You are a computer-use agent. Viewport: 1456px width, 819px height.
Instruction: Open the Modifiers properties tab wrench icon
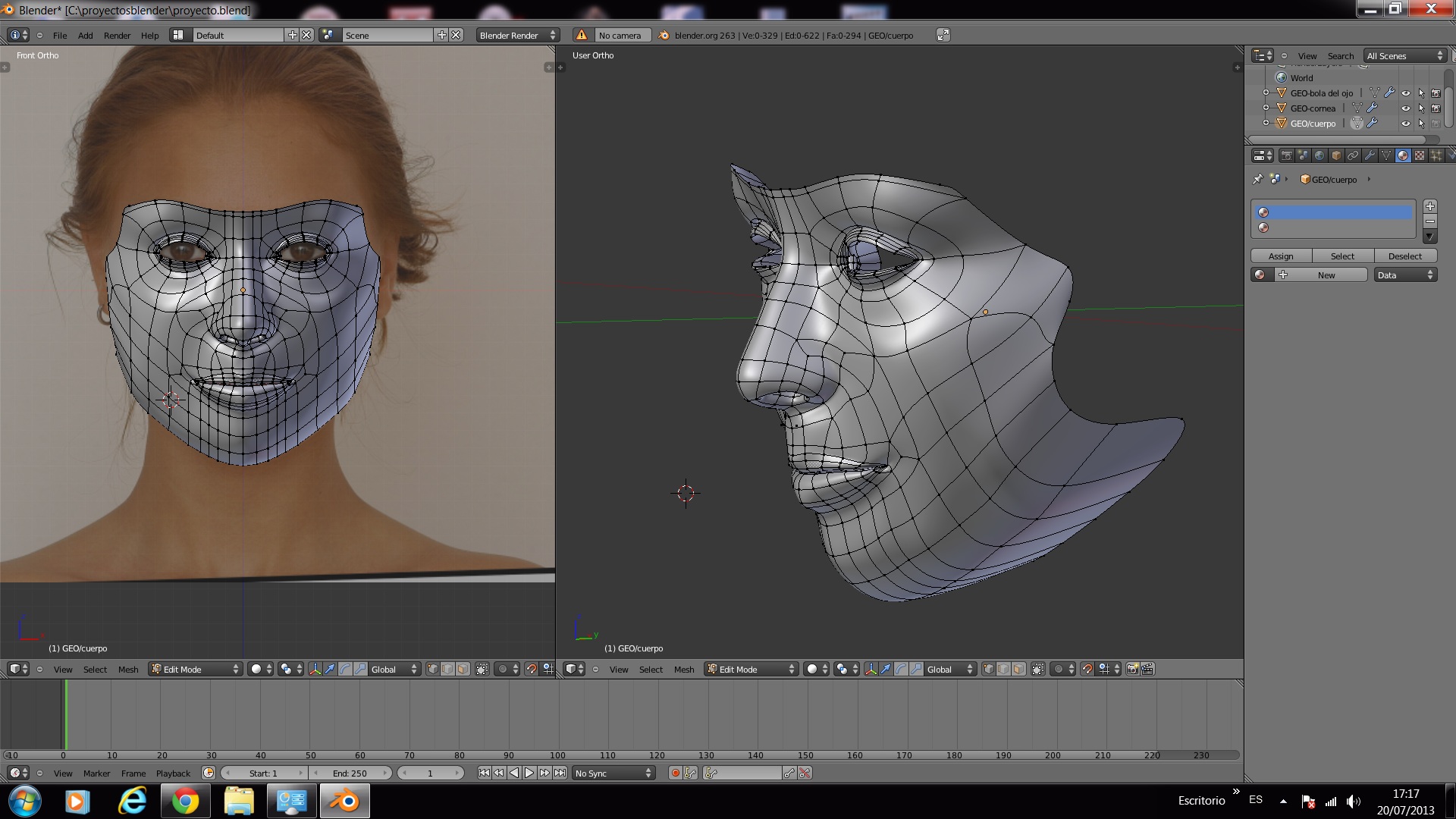tap(1370, 155)
